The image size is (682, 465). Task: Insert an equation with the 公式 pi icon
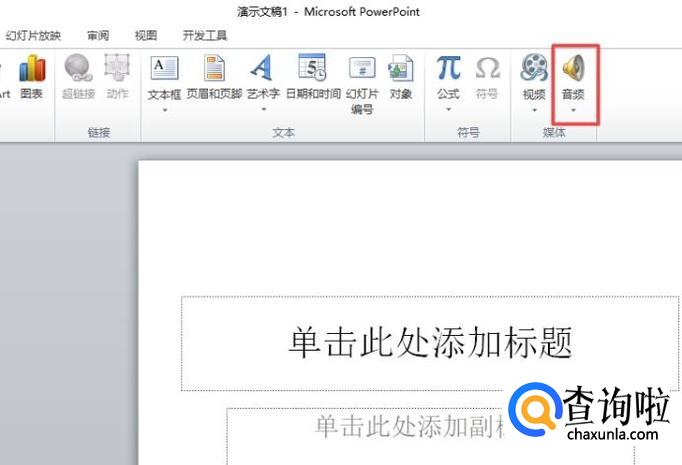pos(448,67)
